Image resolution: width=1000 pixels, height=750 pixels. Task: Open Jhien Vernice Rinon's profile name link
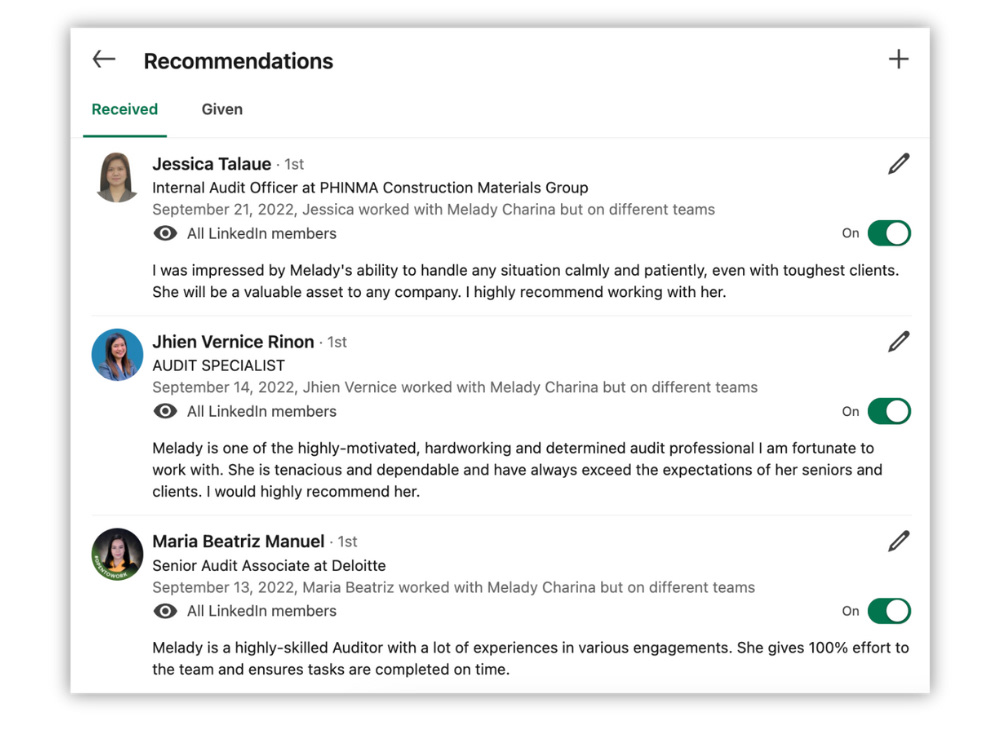(233, 342)
